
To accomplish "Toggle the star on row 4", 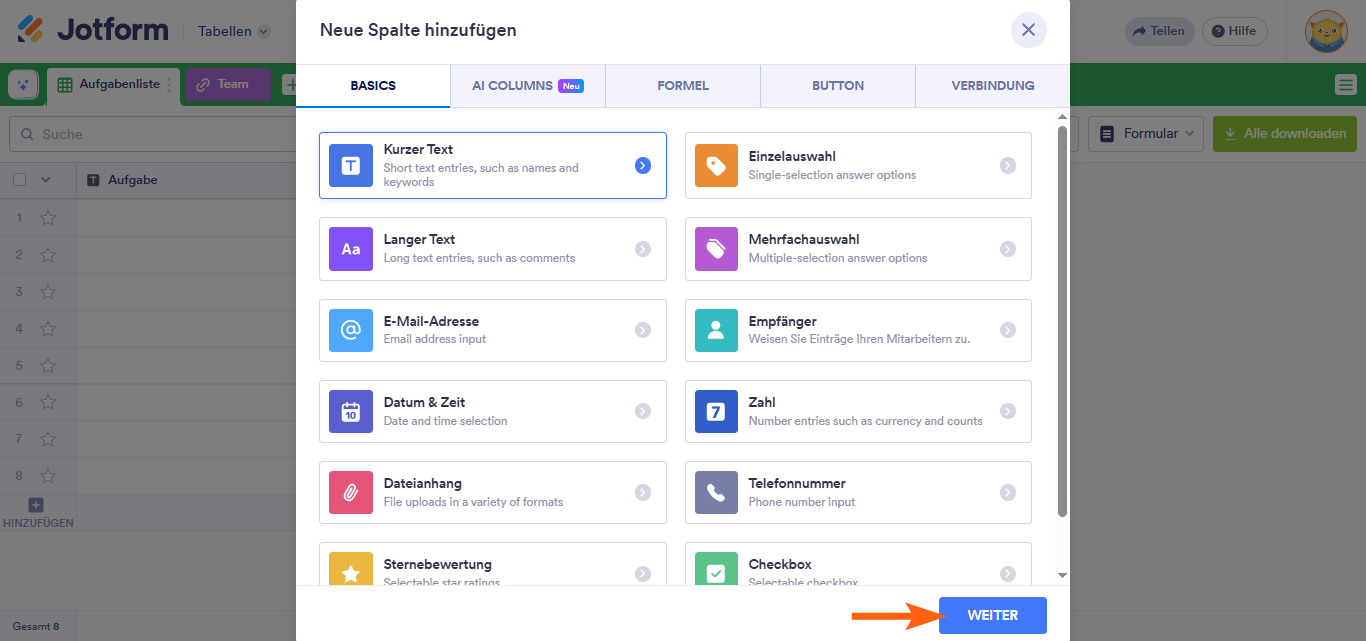I will click(x=48, y=329).
